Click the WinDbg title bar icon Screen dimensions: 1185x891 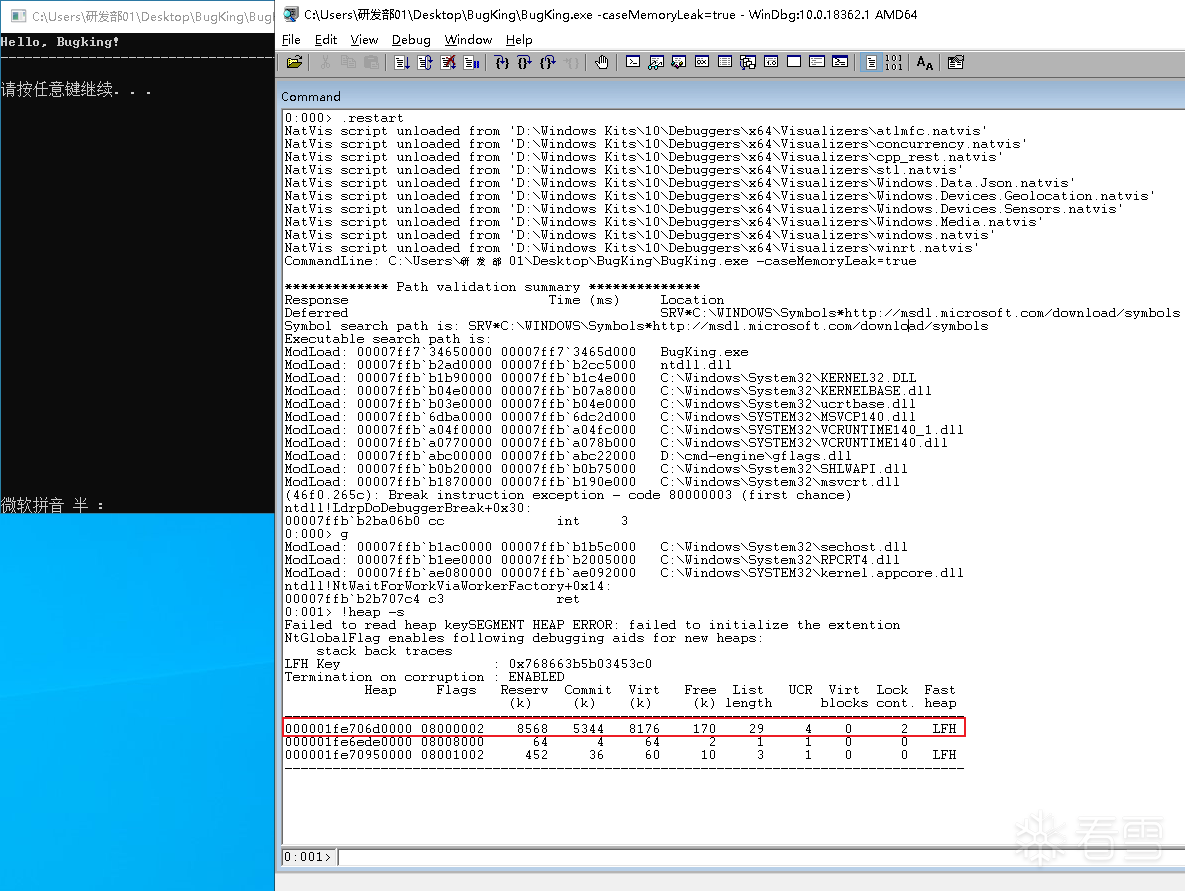pyautogui.click(x=290, y=14)
